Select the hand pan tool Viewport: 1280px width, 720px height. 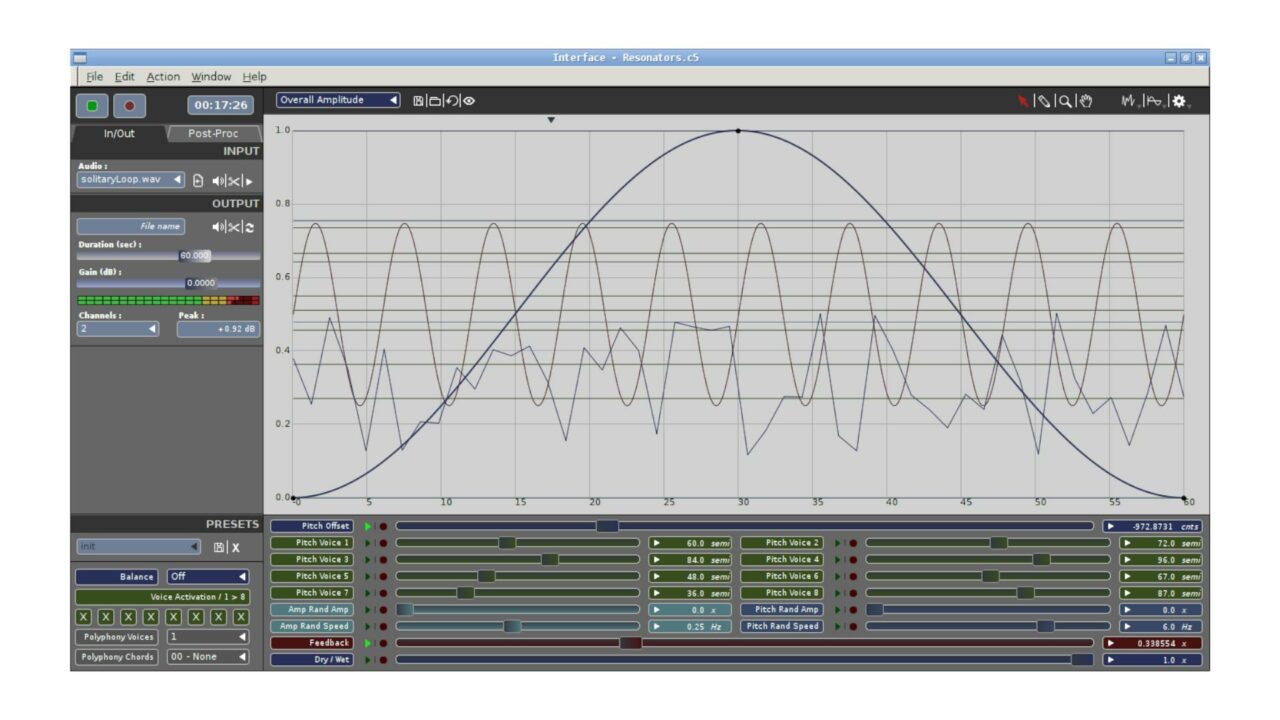pyautogui.click(x=1086, y=101)
